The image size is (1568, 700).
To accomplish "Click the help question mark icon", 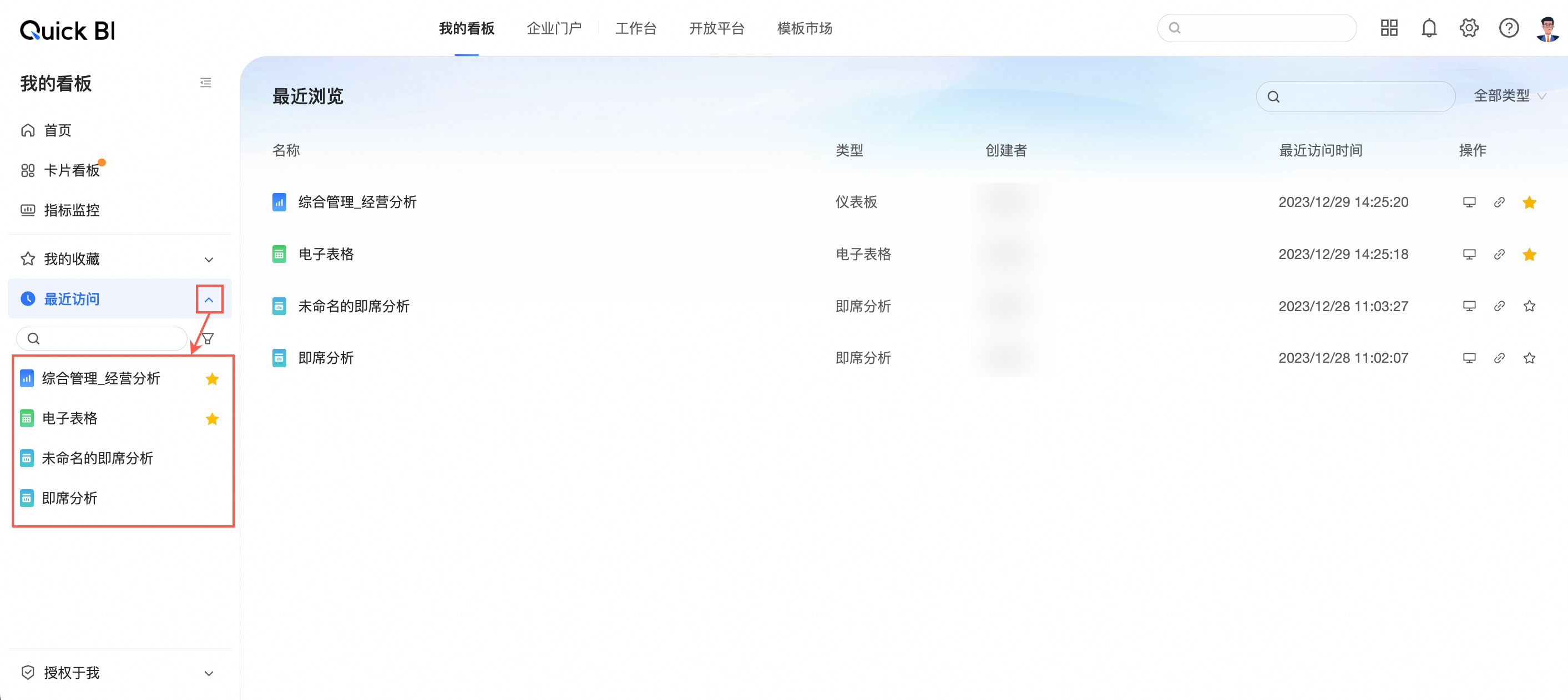I will (x=1508, y=29).
